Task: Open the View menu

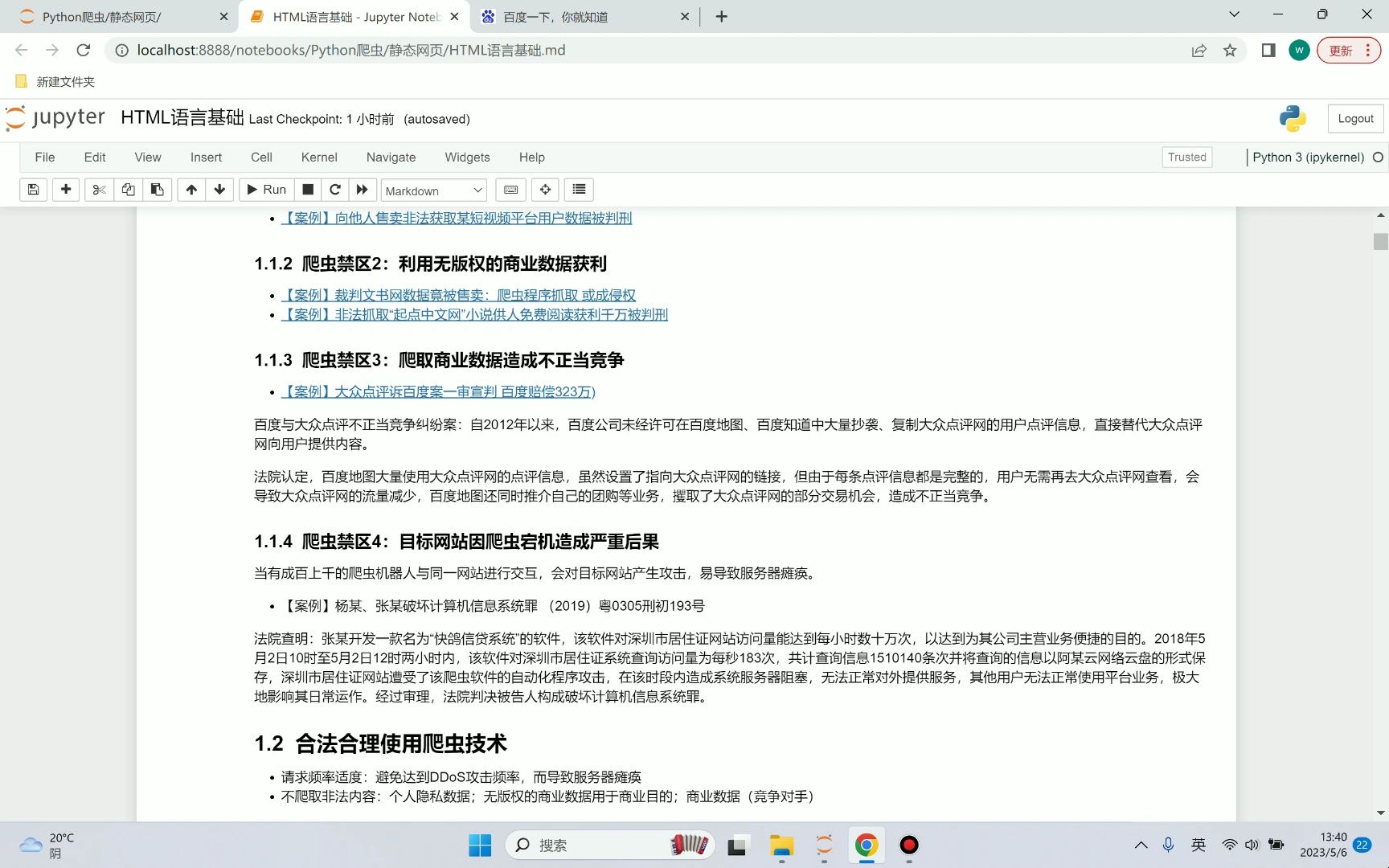Action: point(148,158)
